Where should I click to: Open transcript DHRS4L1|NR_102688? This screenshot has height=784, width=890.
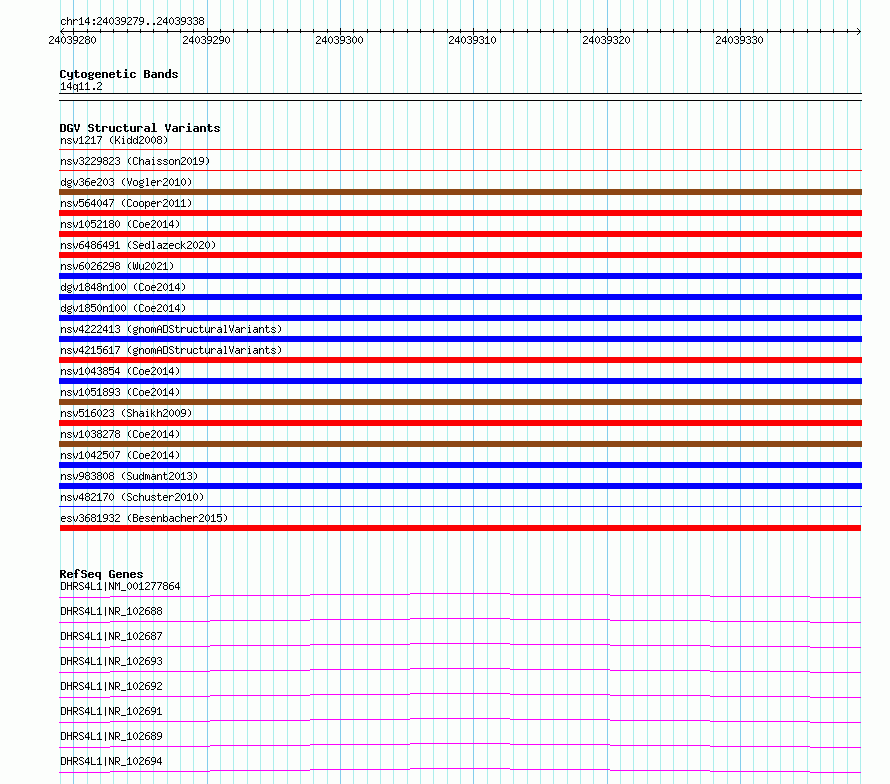point(111,611)
